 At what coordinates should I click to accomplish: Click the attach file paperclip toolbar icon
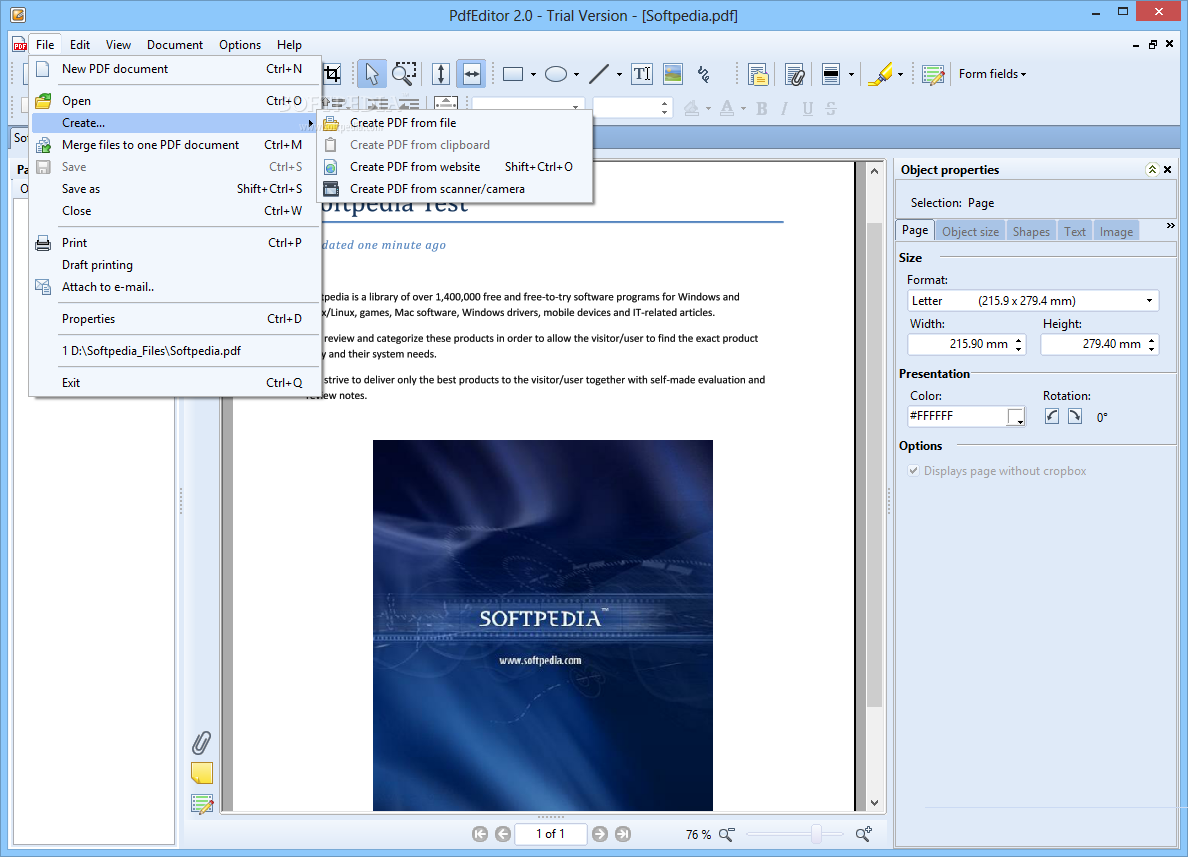click(794, 74)
